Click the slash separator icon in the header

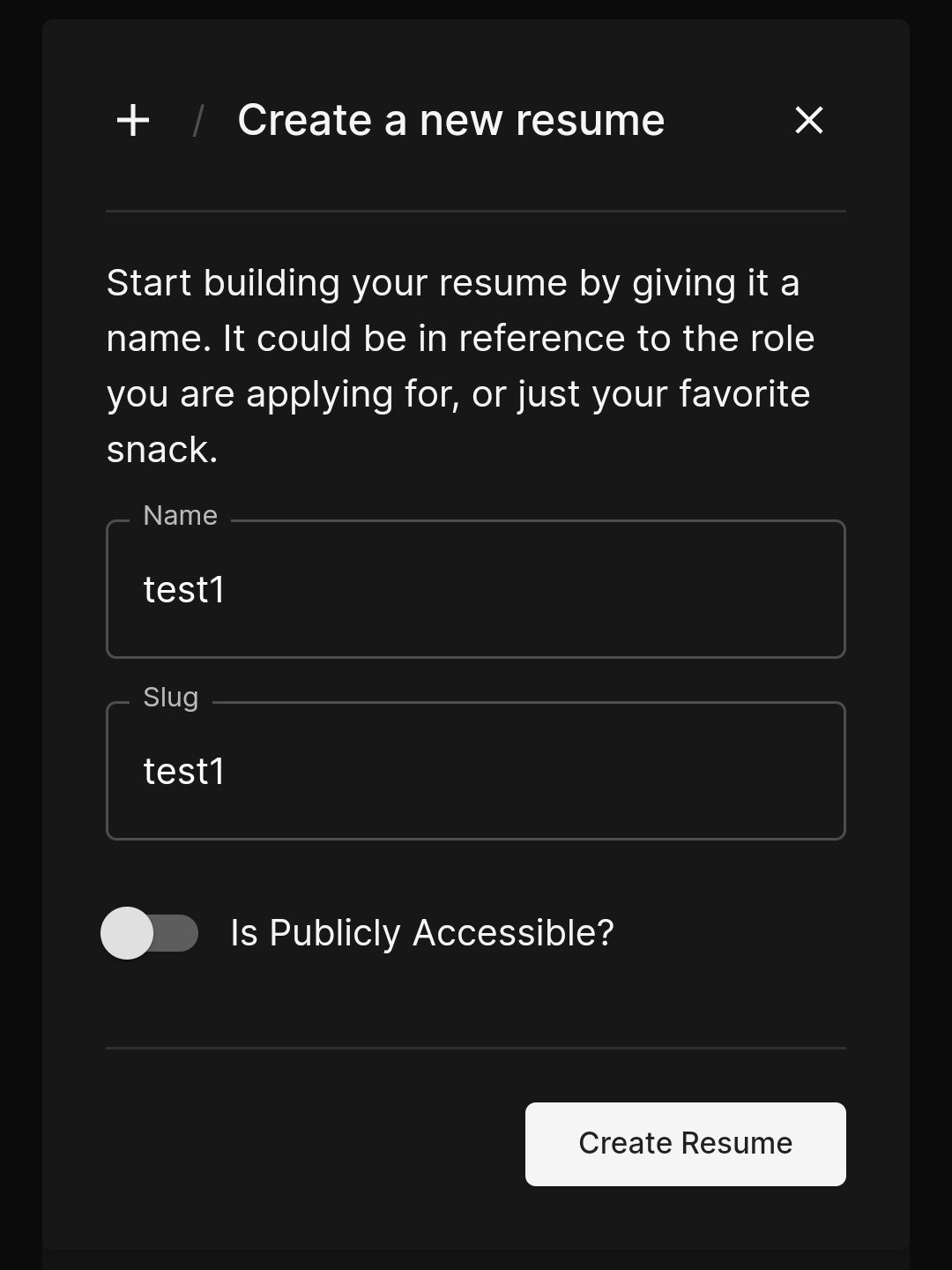[x=197, y=120]
